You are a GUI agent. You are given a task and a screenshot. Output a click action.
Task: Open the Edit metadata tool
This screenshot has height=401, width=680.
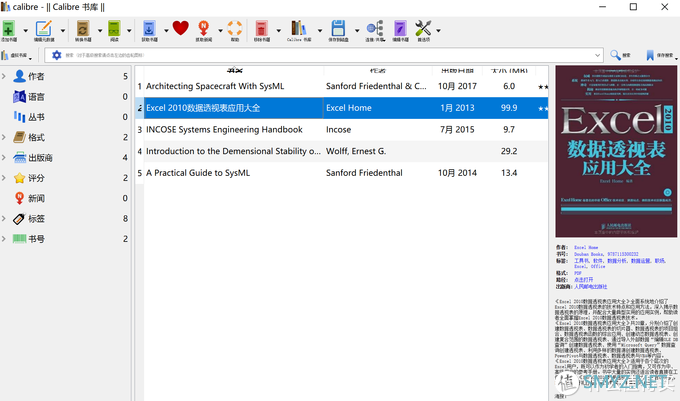pos(44,28)
